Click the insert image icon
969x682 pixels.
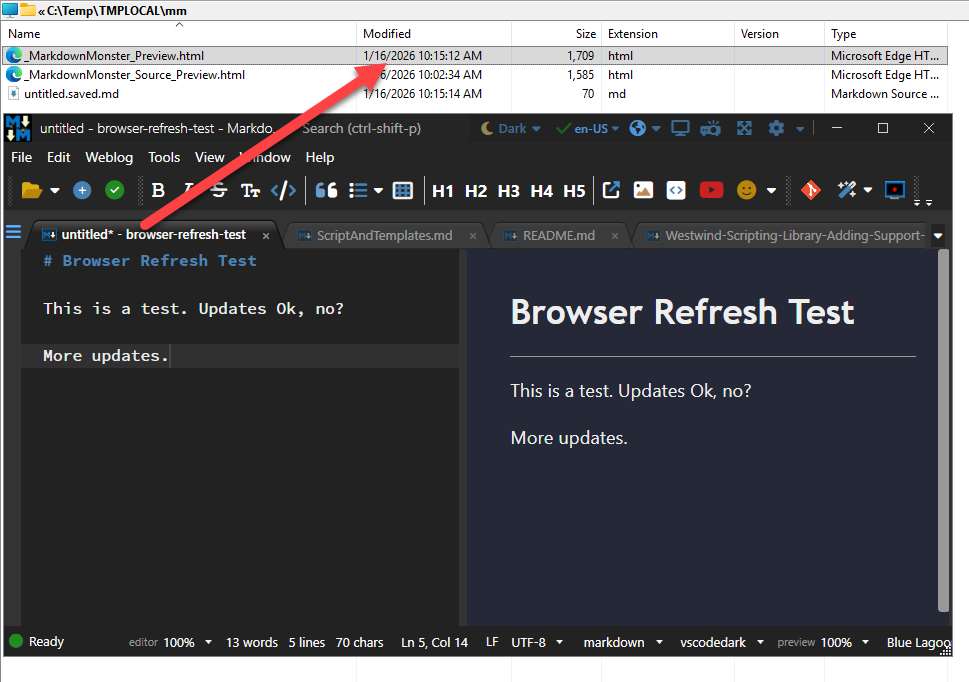click(643, 190)
